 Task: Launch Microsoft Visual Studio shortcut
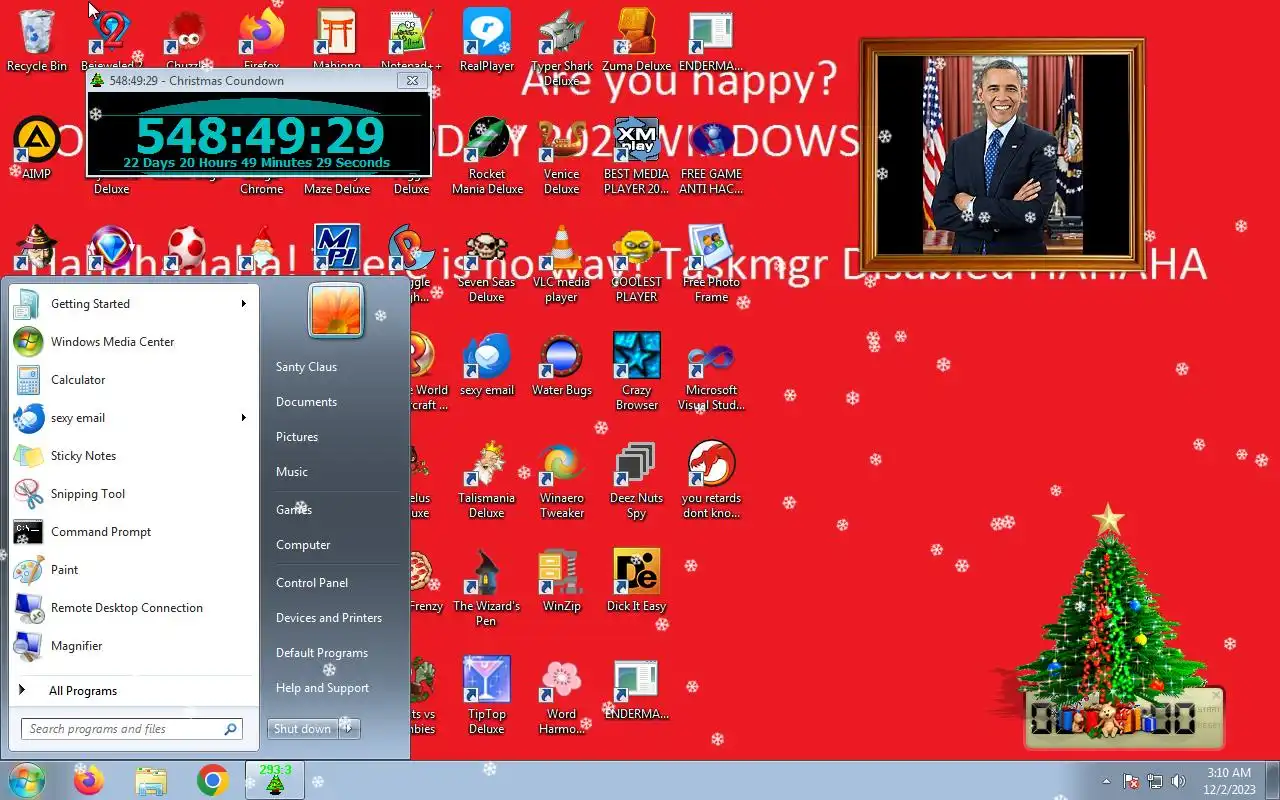(x=711, y=372)
